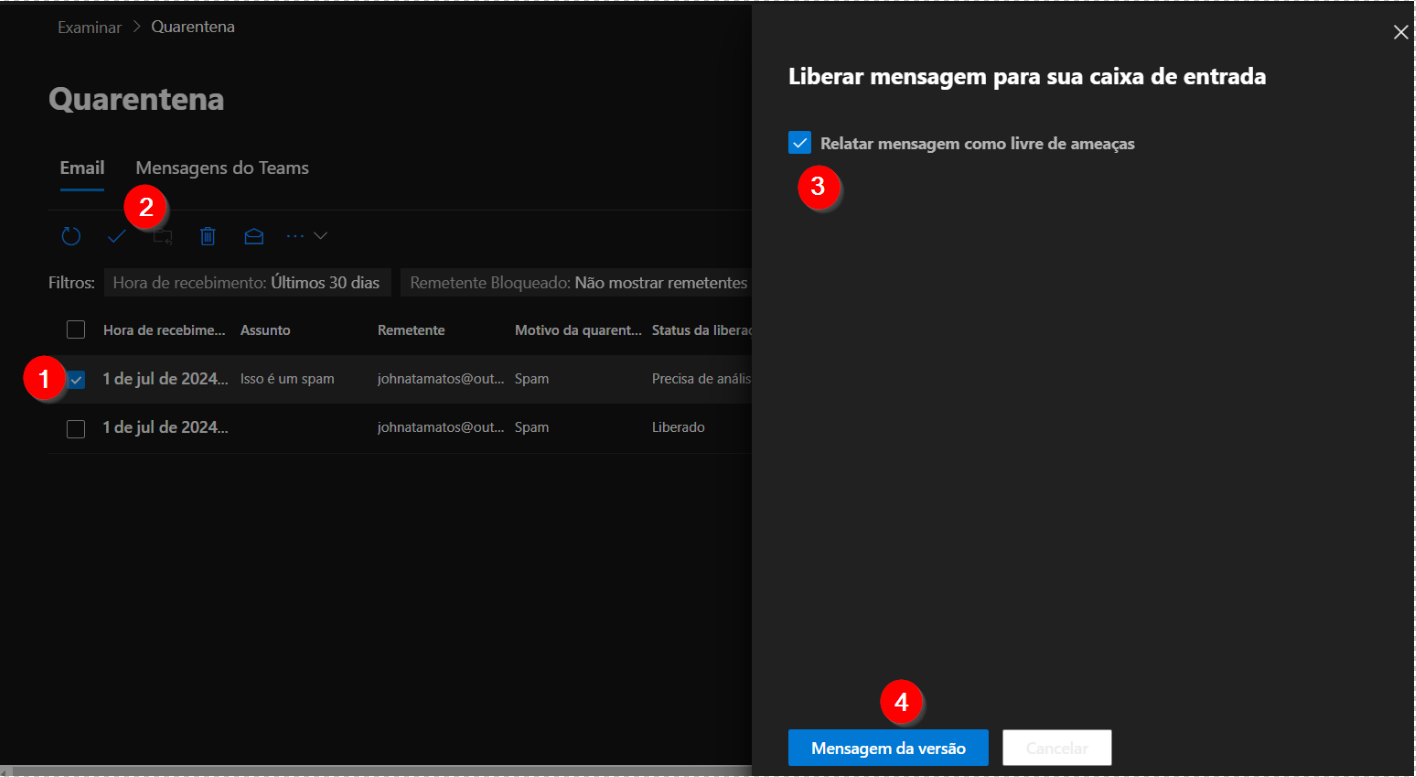The image size is (1416, 777).
Task: Go to Examinar in the breadcrumb
Action: tap(89, 27)
